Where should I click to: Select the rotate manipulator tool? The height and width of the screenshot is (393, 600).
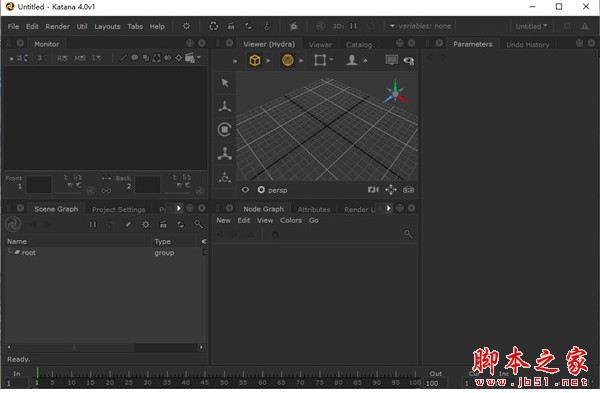pyautogui.click(x=225, y=129)
